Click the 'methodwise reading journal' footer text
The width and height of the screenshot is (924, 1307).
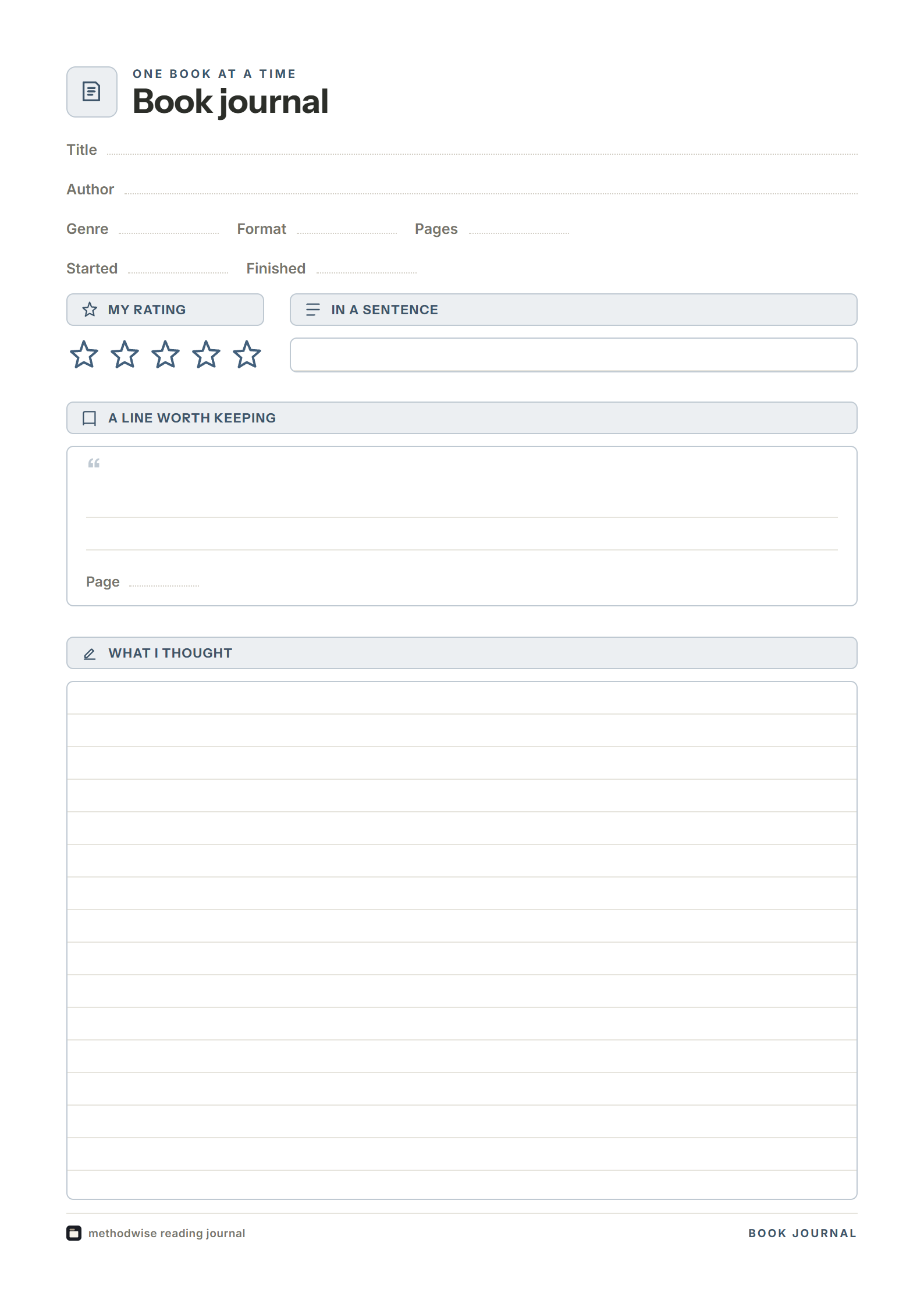pos(166,1233)
